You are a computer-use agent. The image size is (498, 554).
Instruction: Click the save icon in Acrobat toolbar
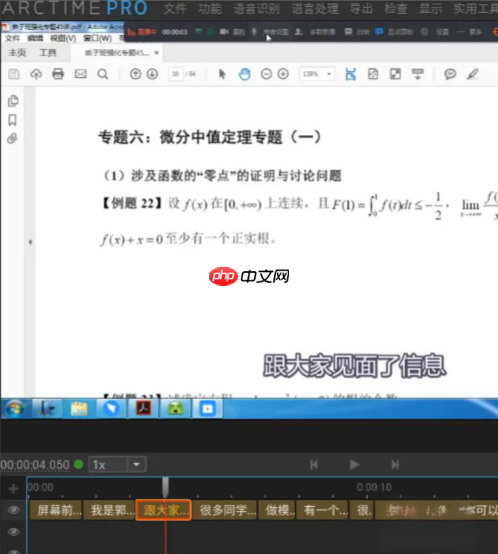pyautogui.click(x=14, y=74)
